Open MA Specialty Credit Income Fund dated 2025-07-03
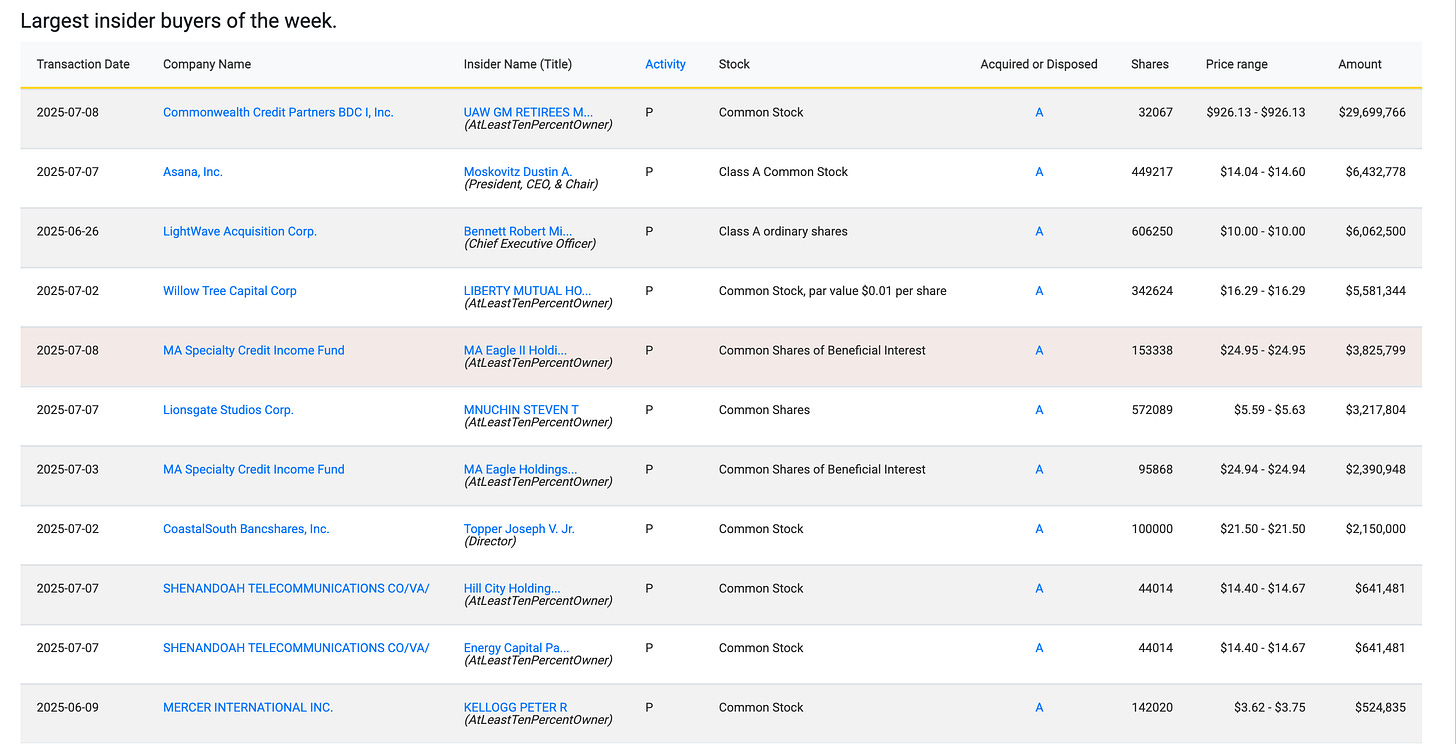 [254, 469]
